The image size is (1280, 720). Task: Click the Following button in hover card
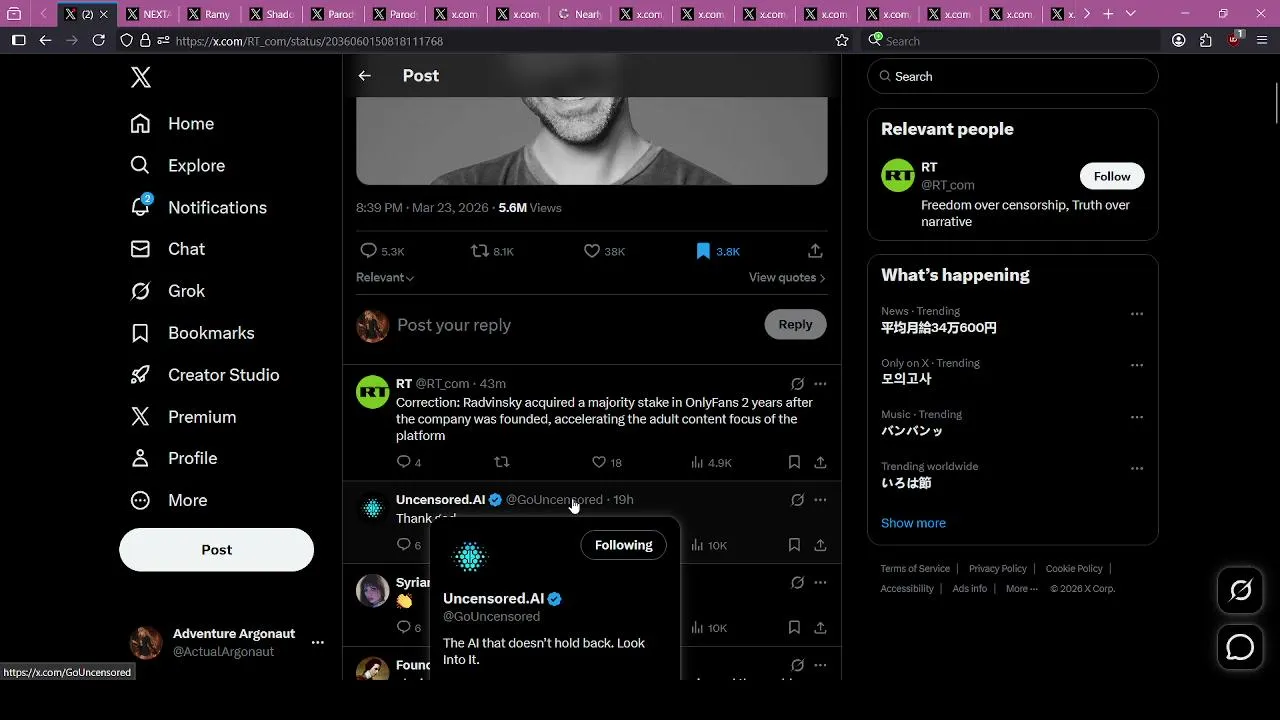623,545
